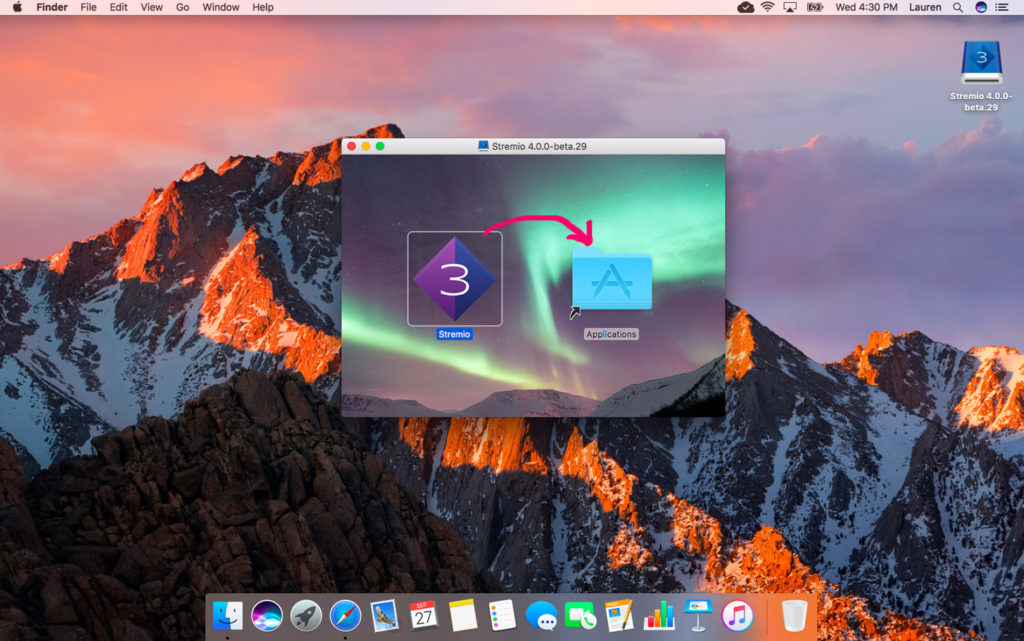Open iTunes from the Dock
Screen dimensions: 1024x641
coord(736,616)
